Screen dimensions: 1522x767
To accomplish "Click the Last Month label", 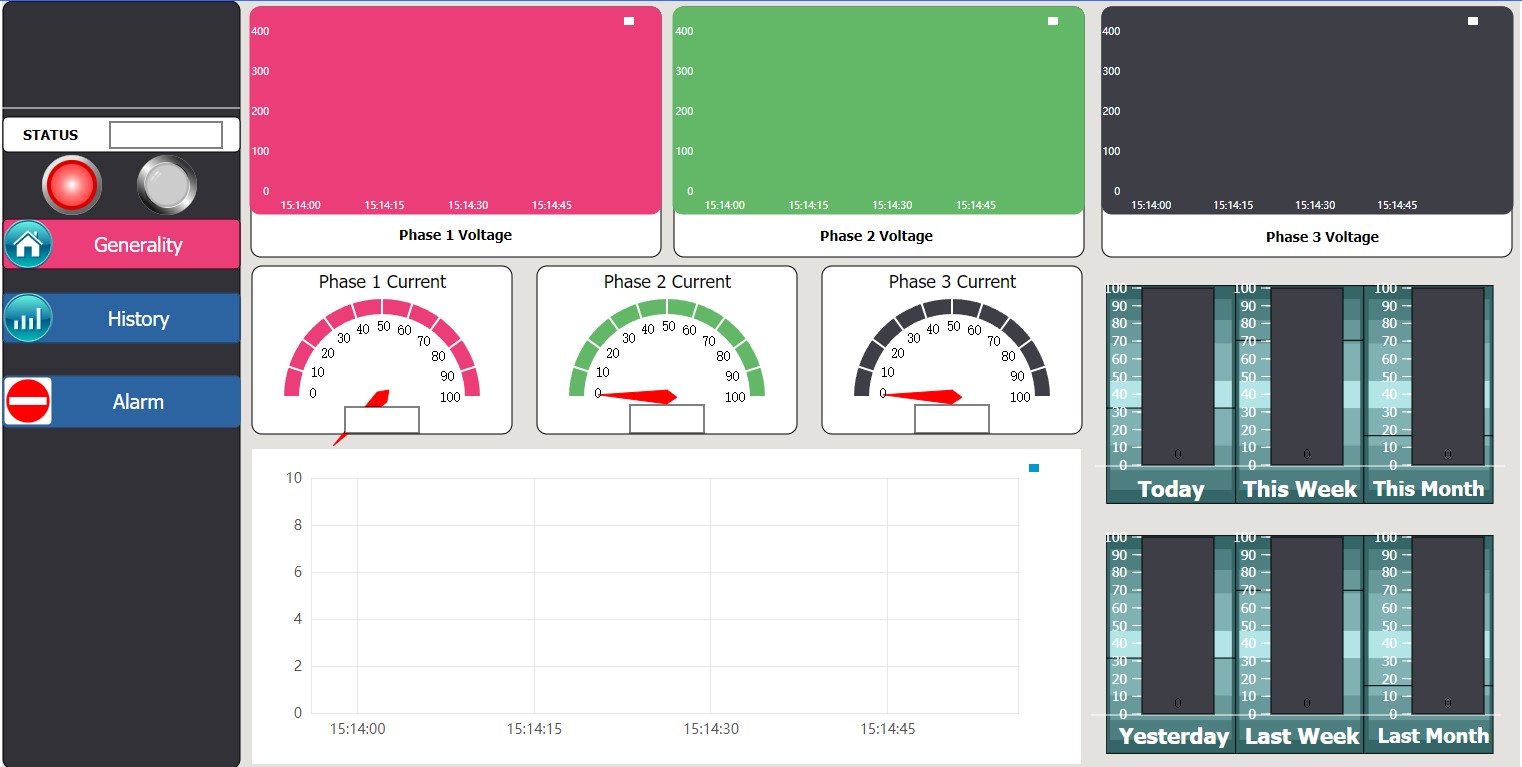I will (x=1433, y=737).
